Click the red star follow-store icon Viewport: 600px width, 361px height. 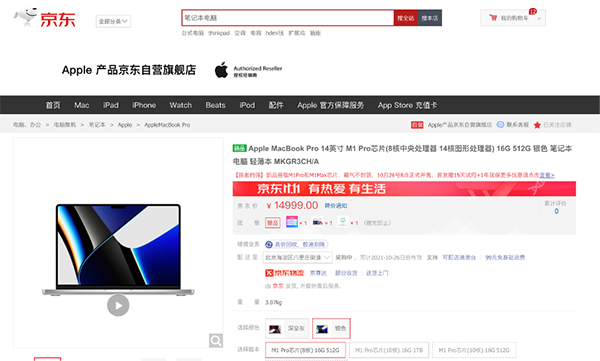[537, 125]
